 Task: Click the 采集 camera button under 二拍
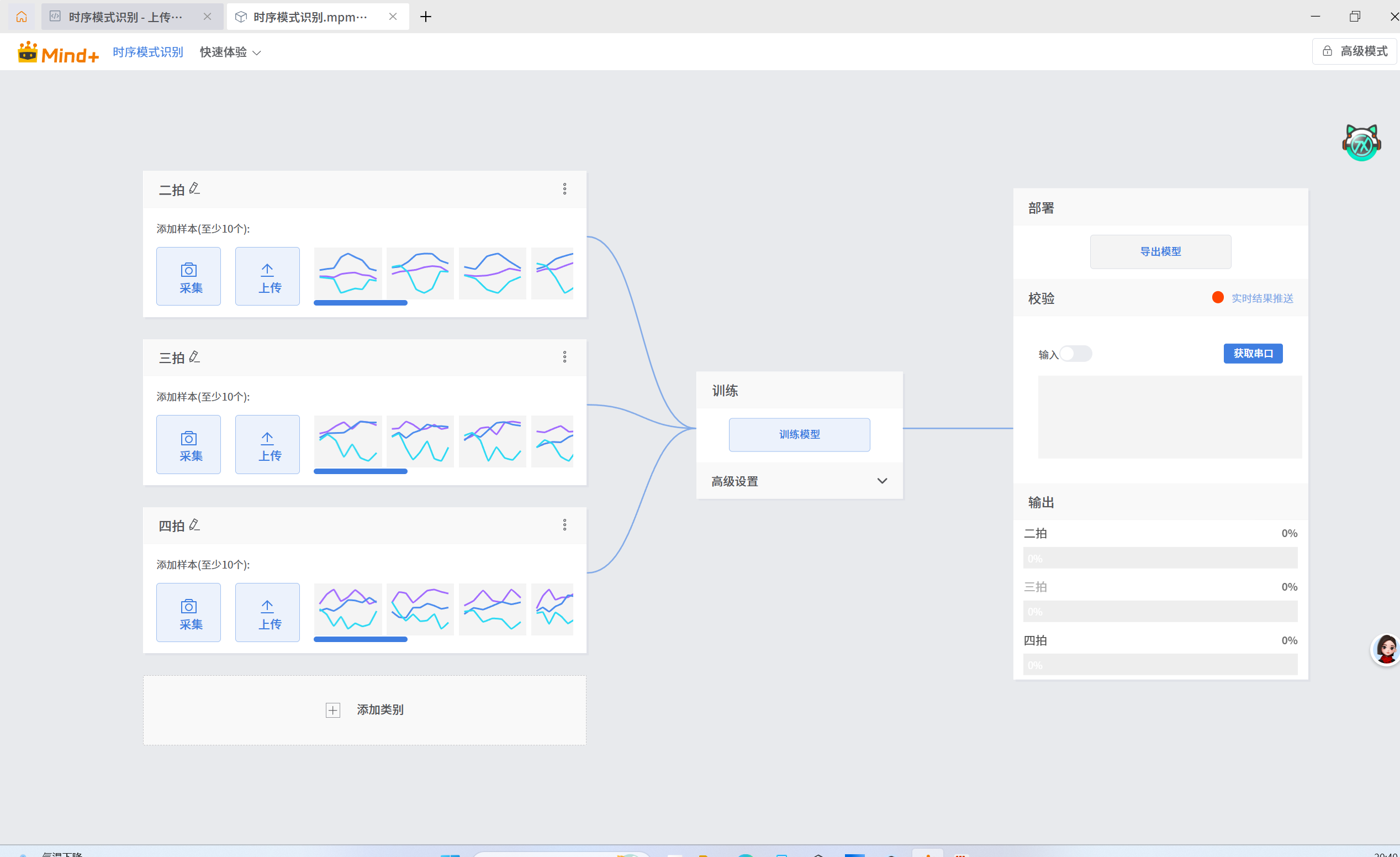coord(189,276)
